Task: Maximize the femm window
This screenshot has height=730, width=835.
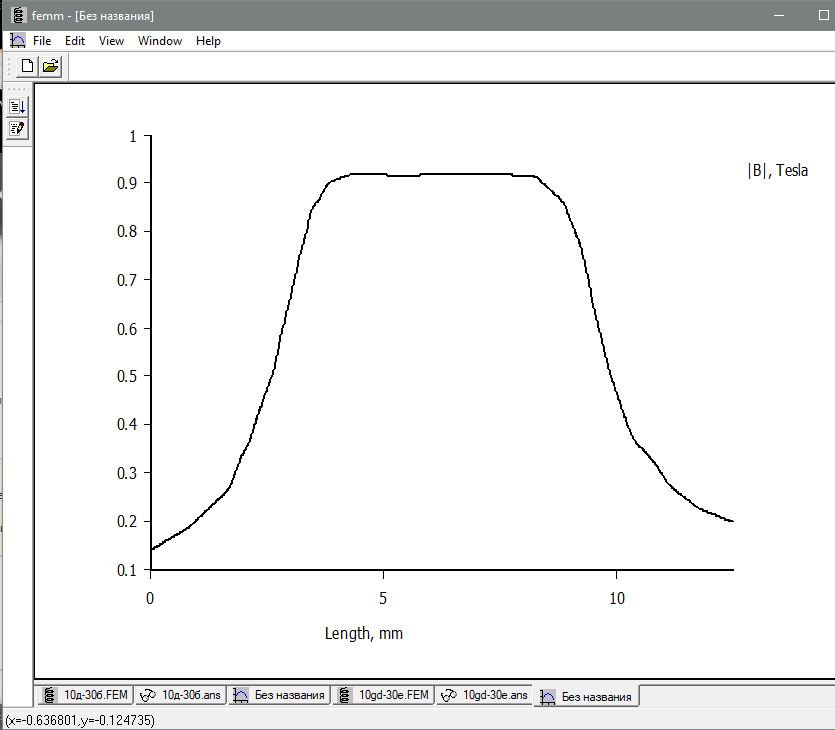Action: click(x=823, y=15)
